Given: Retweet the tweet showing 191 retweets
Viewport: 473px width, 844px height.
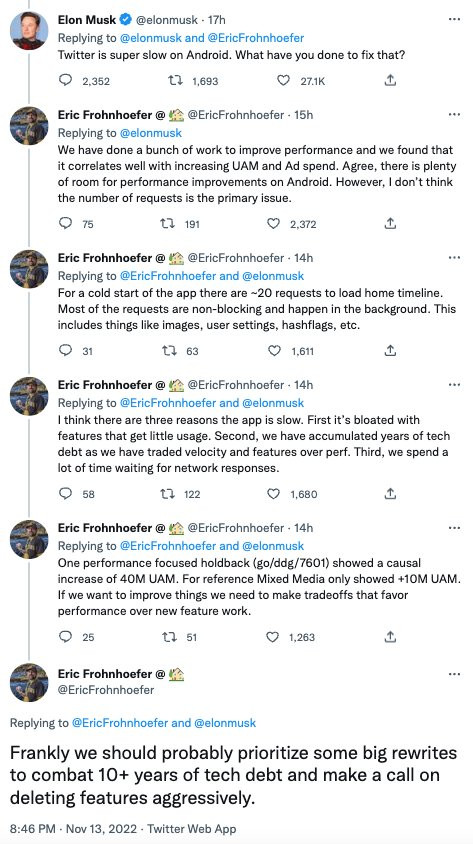Looking at the screenshot, I should (168, 223).
